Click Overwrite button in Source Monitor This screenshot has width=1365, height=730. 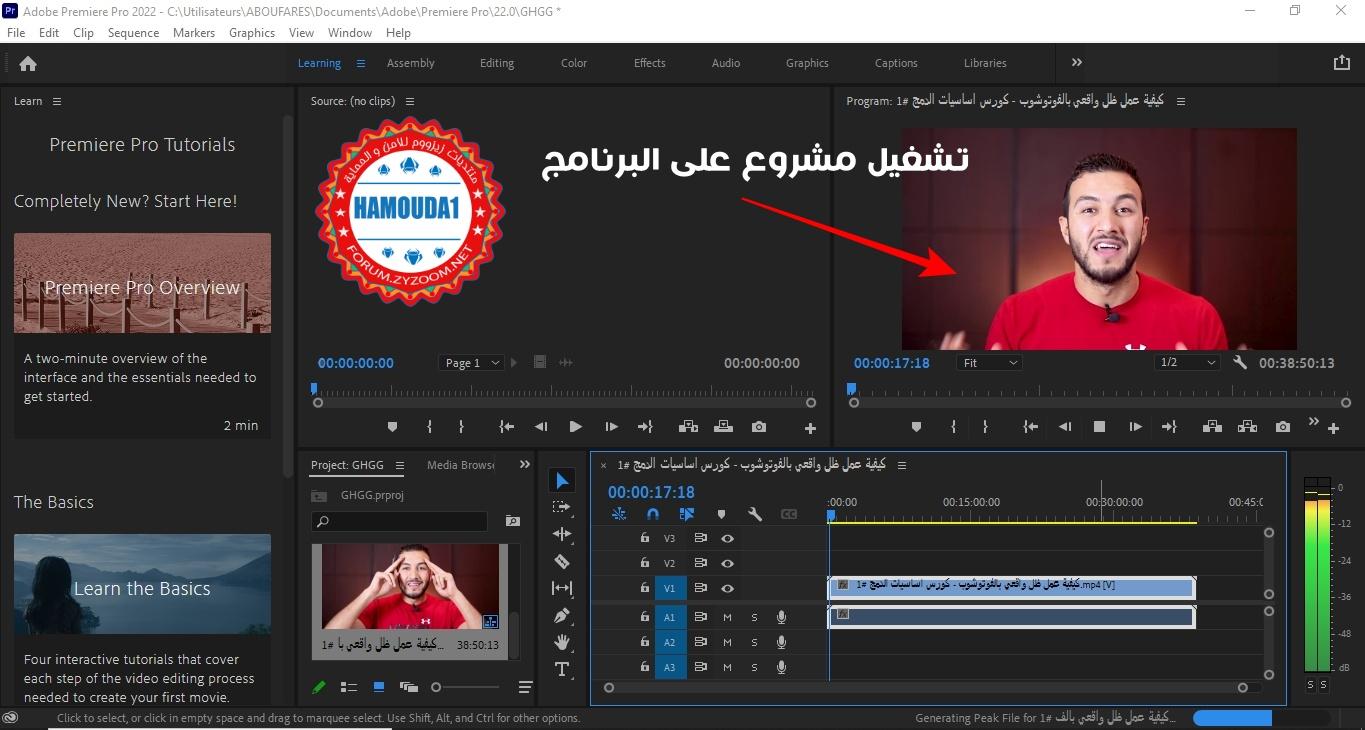723,427
